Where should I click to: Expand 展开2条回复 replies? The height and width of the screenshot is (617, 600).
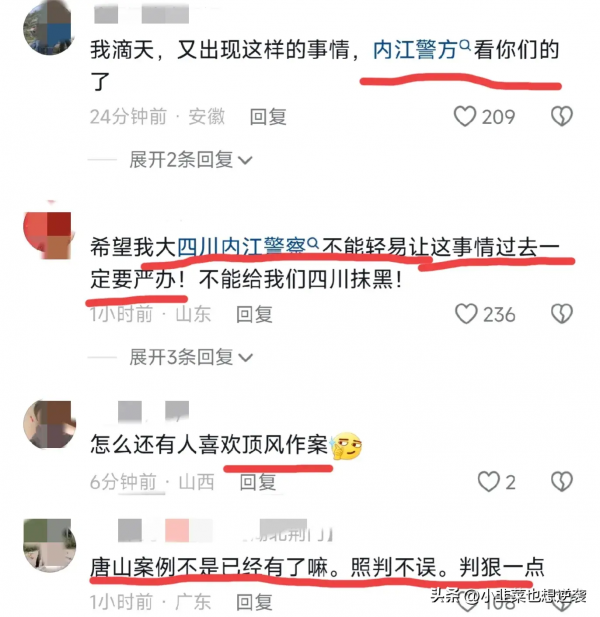[190, 160]
